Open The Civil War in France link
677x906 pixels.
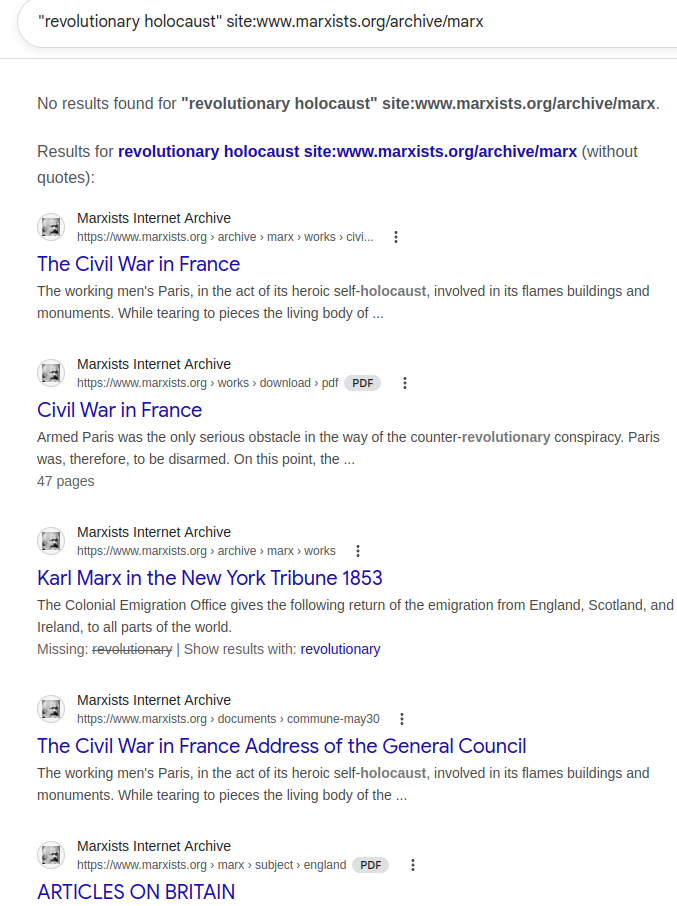click(x=139, y=264)
